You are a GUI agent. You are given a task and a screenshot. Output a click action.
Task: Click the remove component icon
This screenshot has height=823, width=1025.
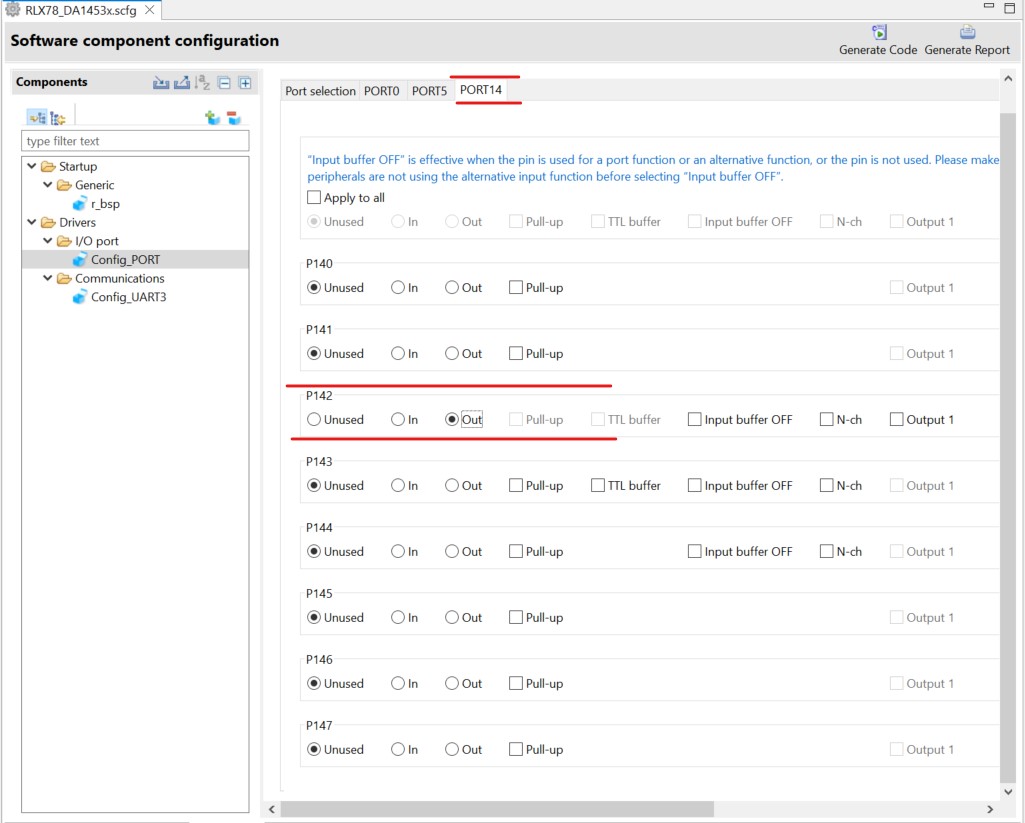[234, 118]
